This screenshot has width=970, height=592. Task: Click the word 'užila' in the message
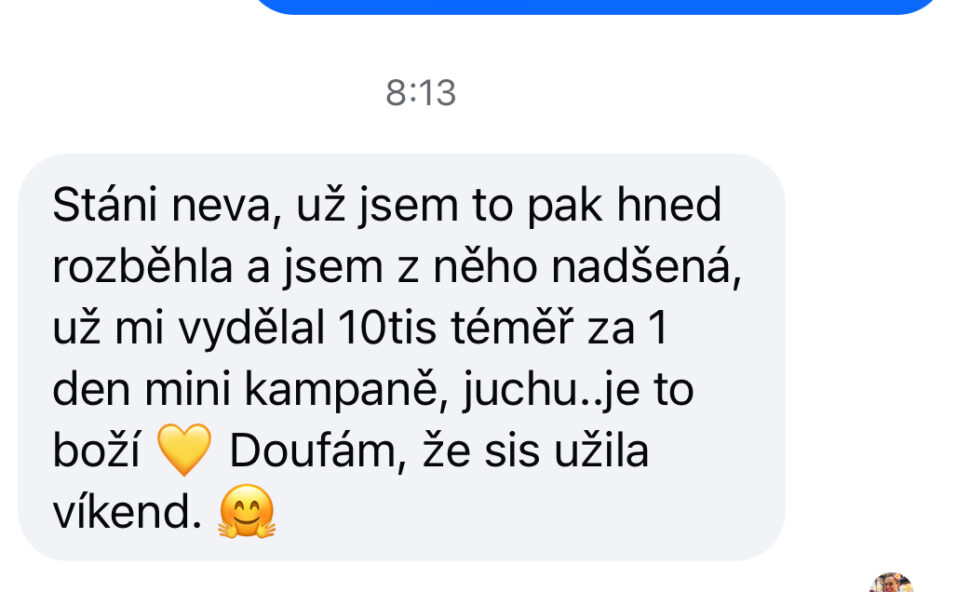tap(601, 451)
